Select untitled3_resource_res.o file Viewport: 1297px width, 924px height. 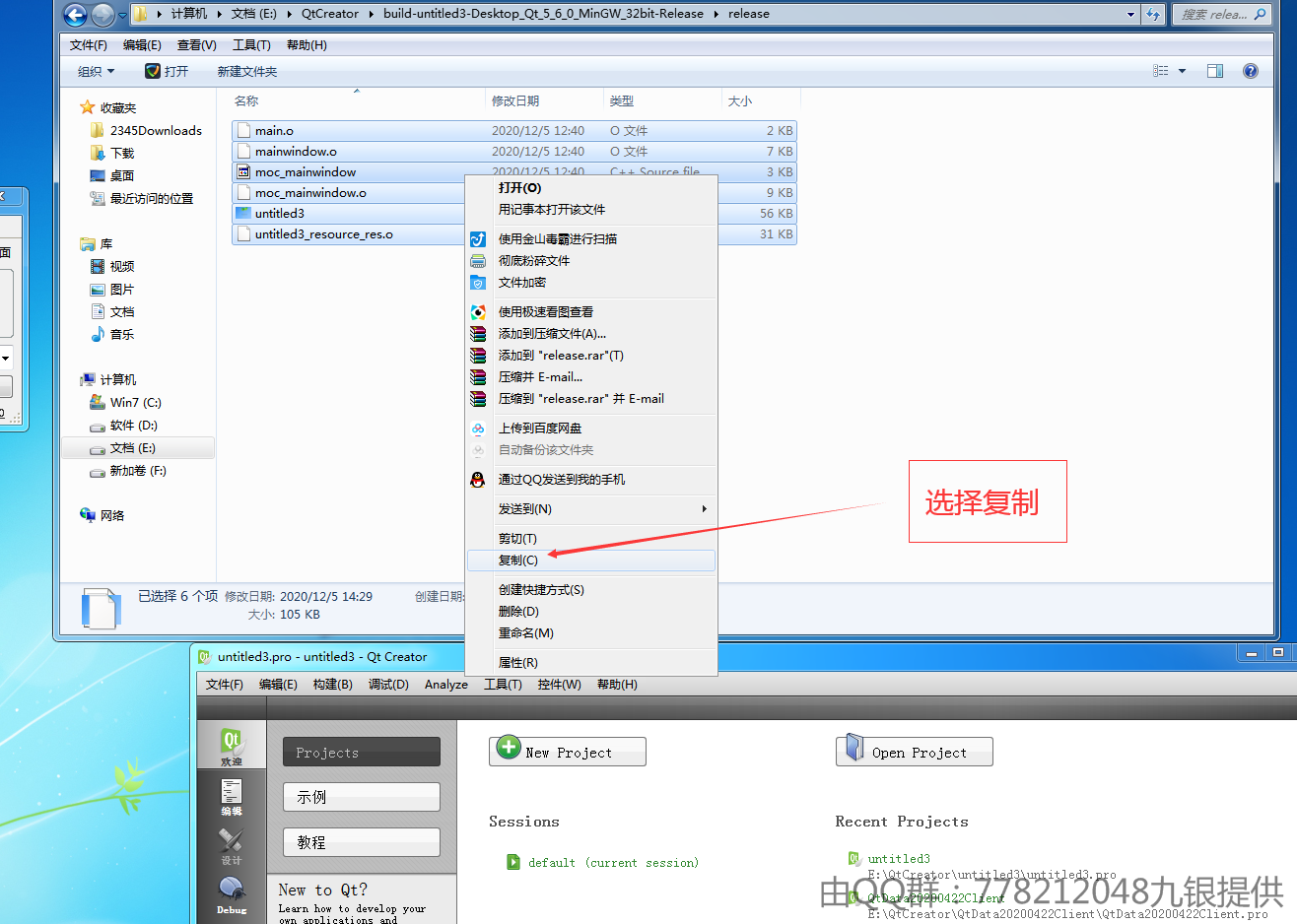(323, 234)
